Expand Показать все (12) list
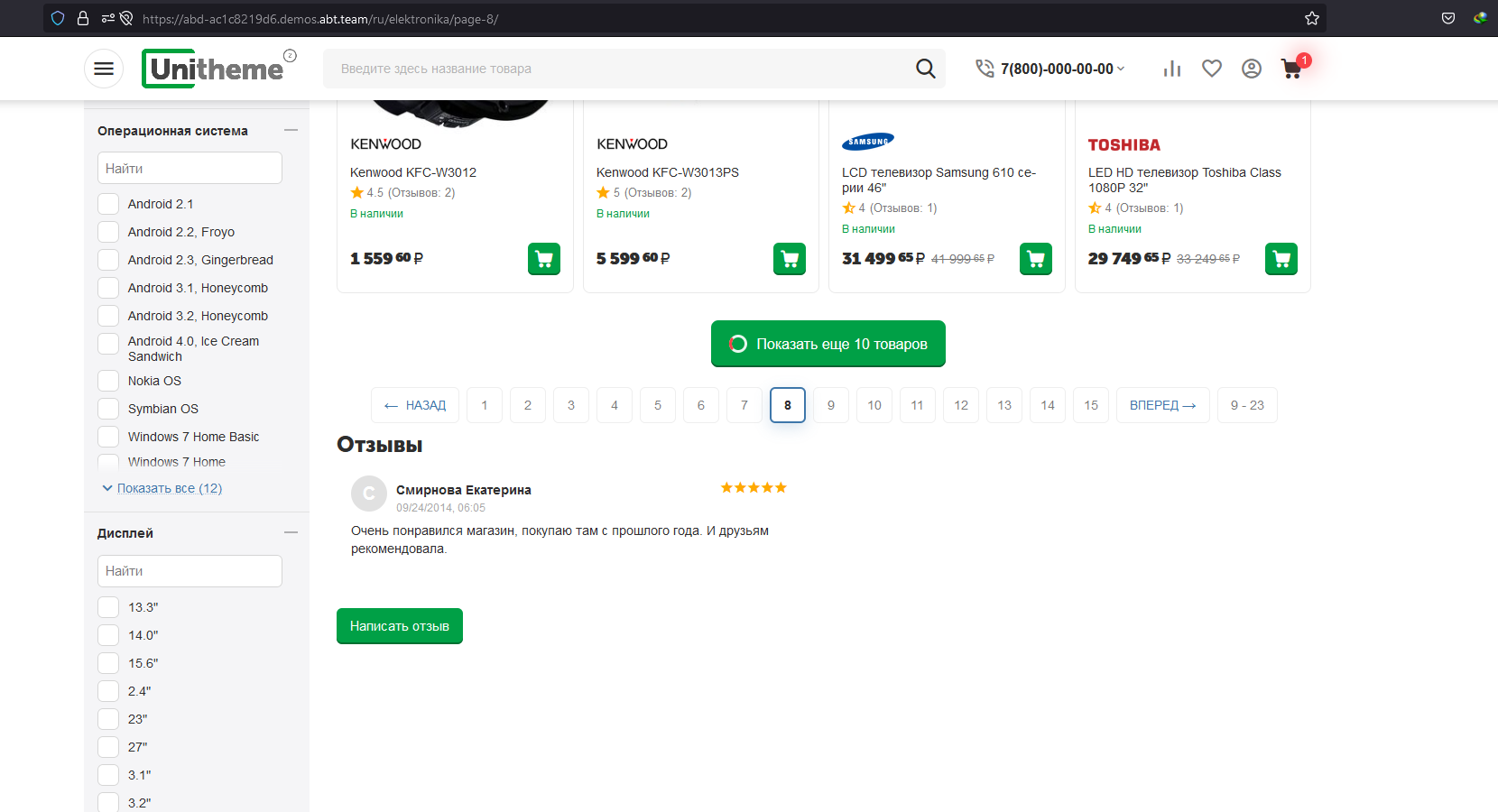The width and height of the screenshot is (1498, 812). pos(169,488)
